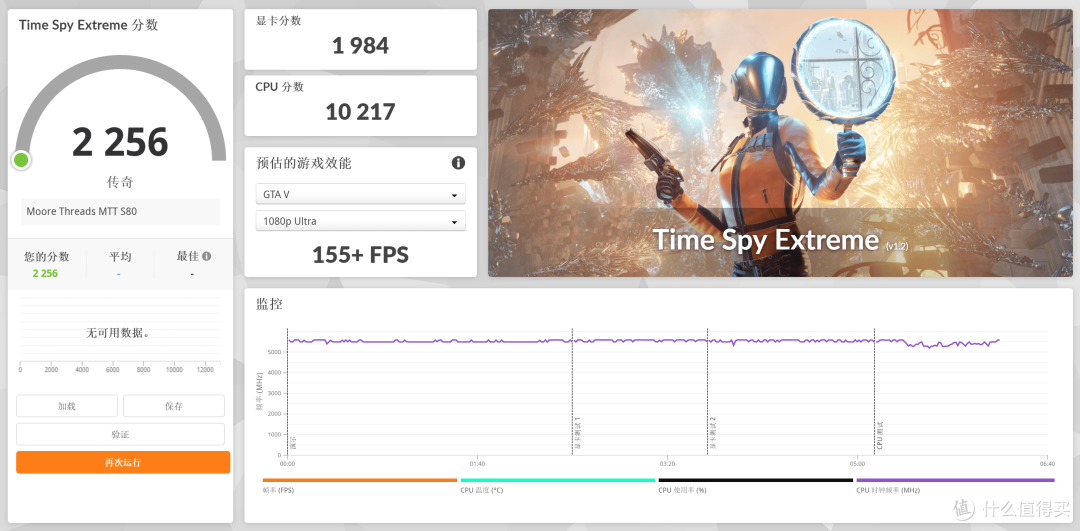Open the 1080p Ultra resolution dropdown
Image resolution: width=1080 pixels, height=531 pixels.
[360, 221]
